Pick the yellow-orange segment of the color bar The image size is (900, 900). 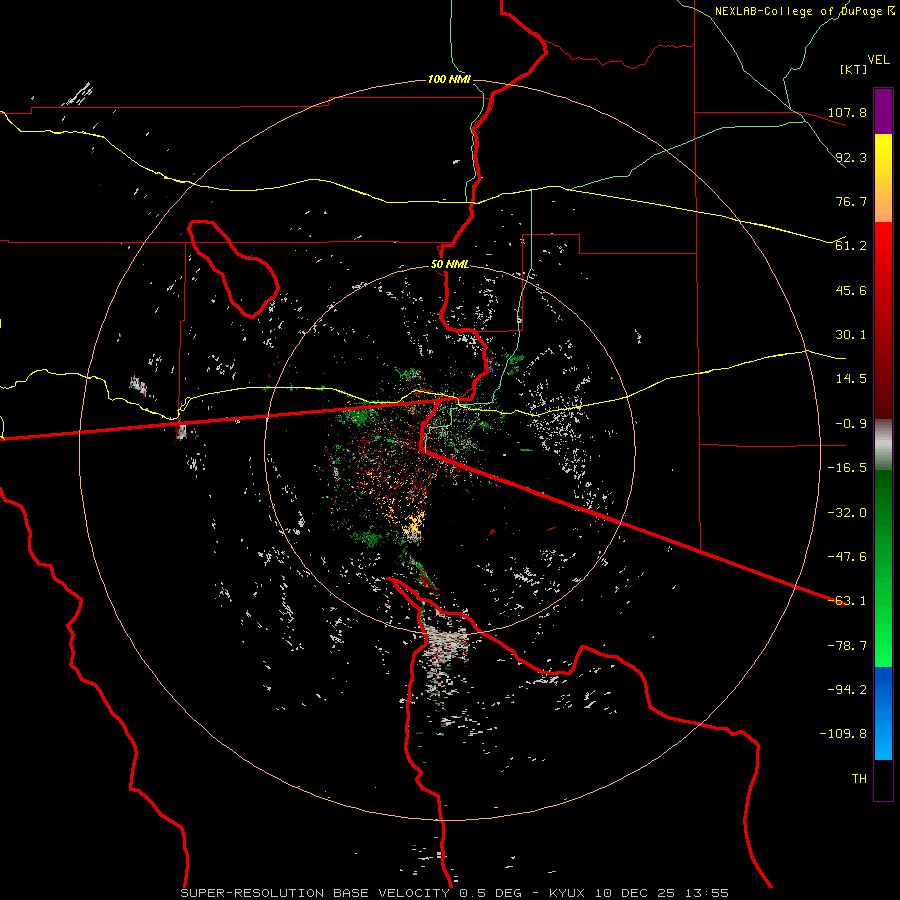pyautogui.click(x=883, y=178)
